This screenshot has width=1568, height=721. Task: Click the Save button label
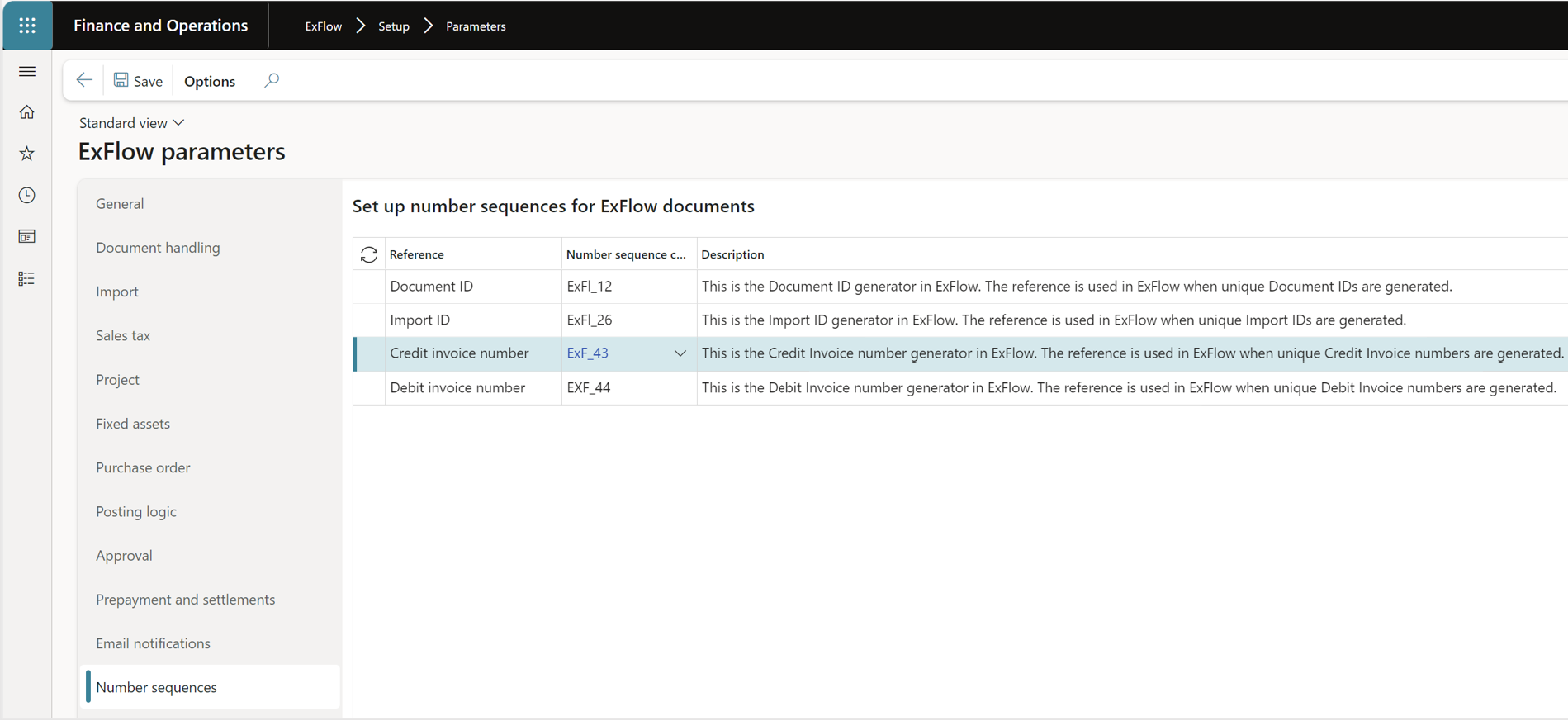click(149, 81)
